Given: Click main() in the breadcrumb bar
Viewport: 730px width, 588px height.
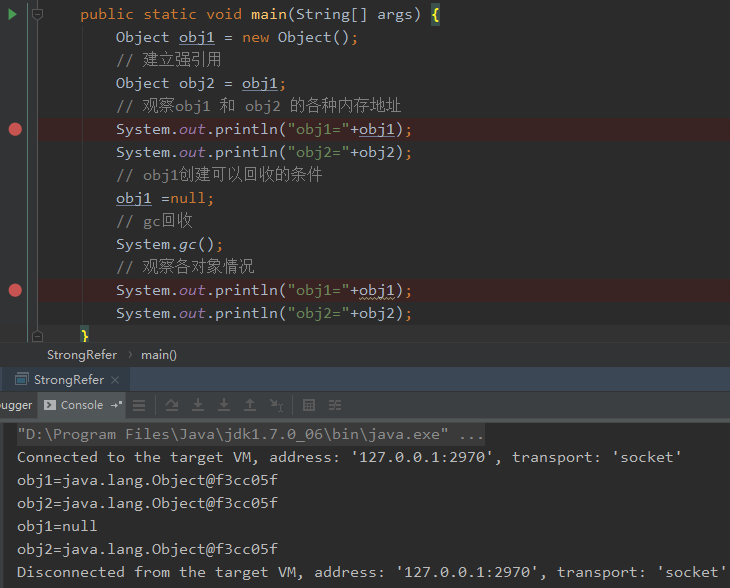Looking at the screenshot, I should point(159,355).
